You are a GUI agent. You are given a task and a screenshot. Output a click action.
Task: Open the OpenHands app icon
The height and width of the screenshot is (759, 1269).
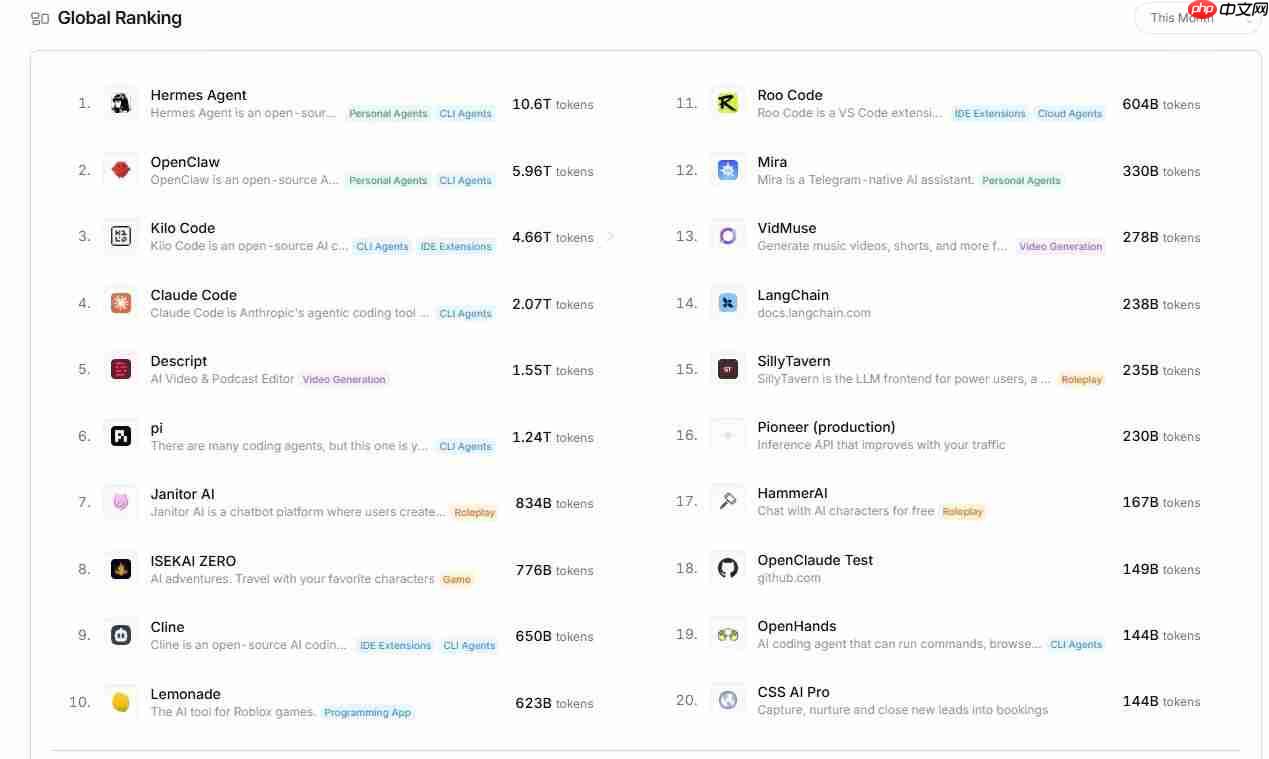click(728, 634)
